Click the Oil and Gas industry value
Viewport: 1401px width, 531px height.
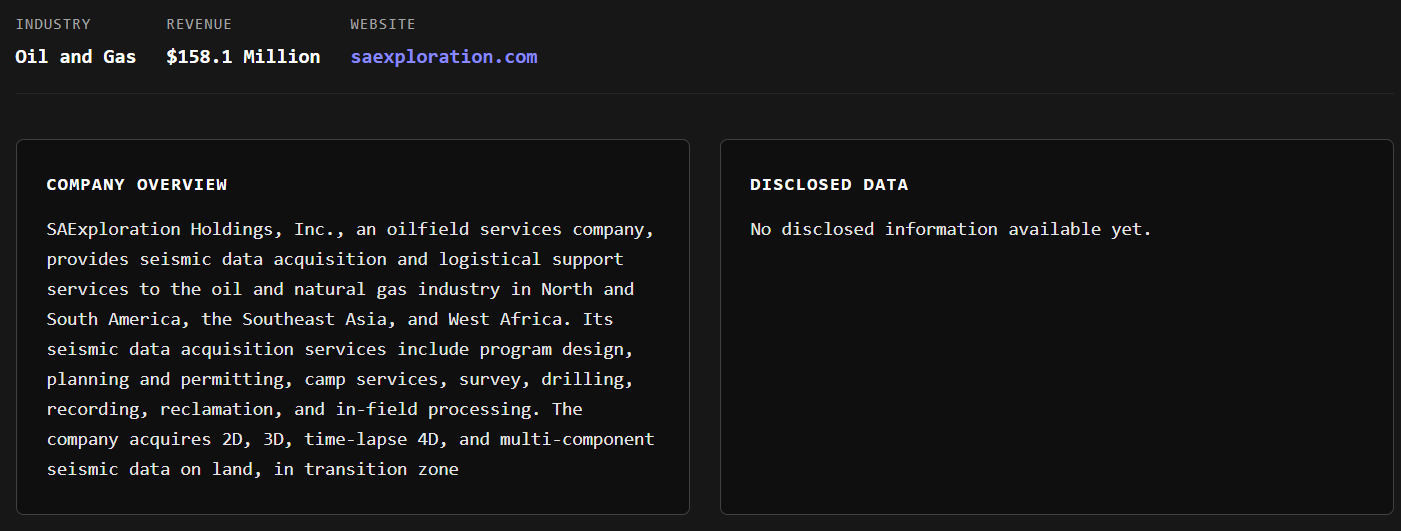pyautogui.click(x=75, y=57)
